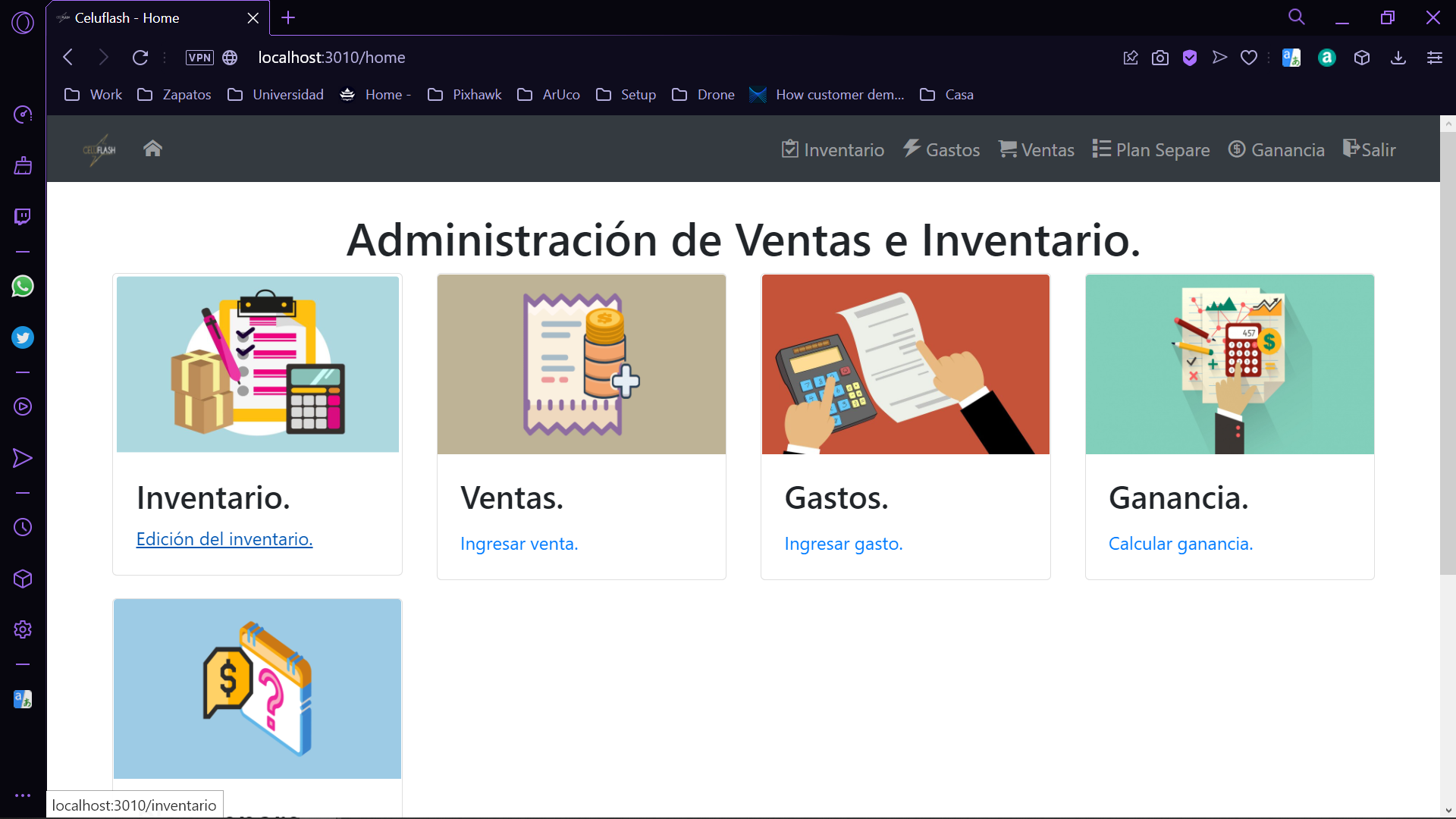Add page to bookmarks with the heart icon
The height and width of the screenshot is (819, 1456).
(x=1249, y=58)
